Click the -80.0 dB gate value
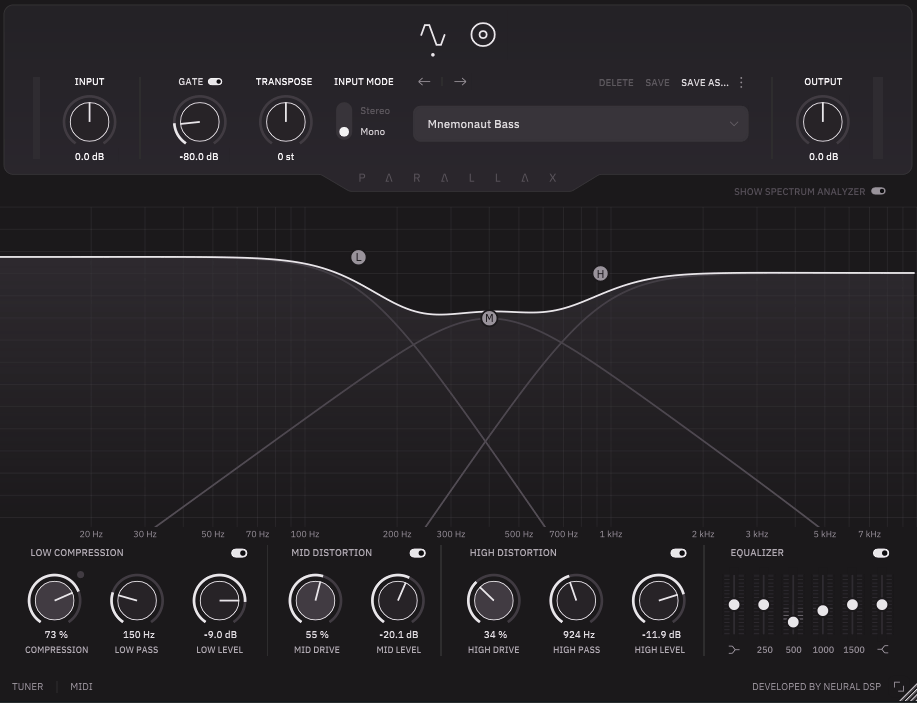Viewport: 917px width, 703px height. tap(199, 157)
